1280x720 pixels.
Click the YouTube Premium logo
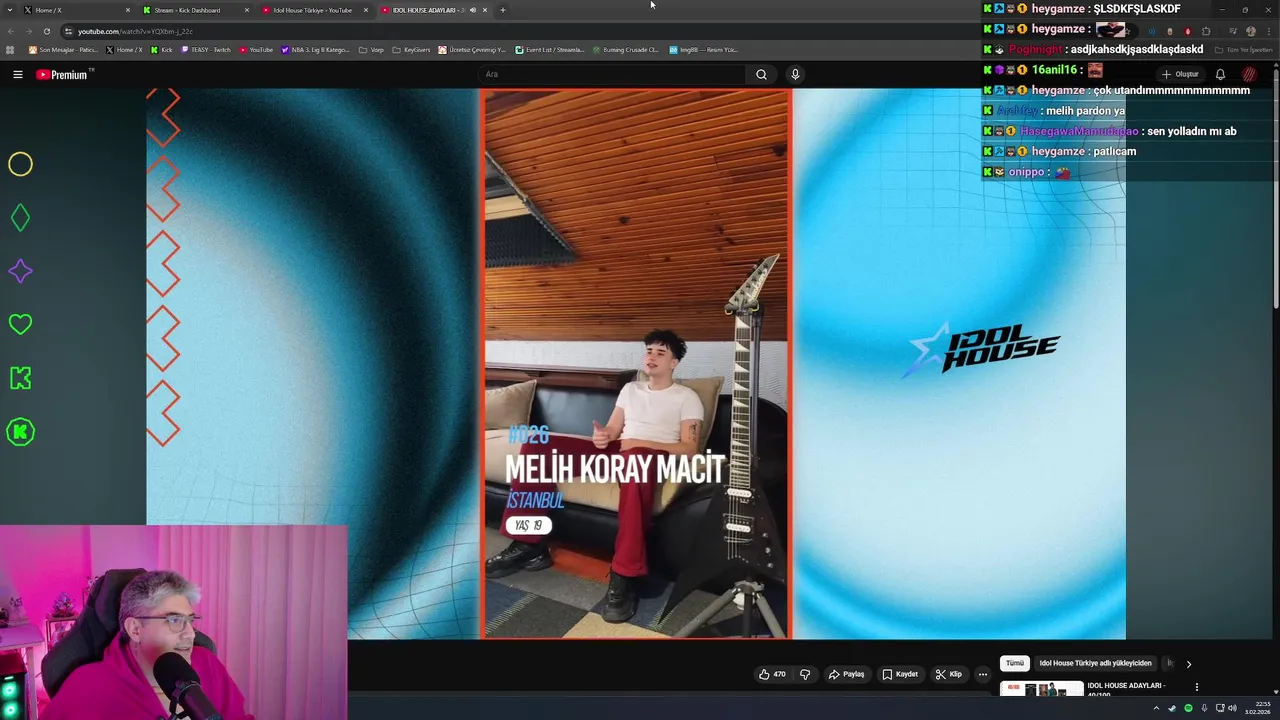(64, 74)
